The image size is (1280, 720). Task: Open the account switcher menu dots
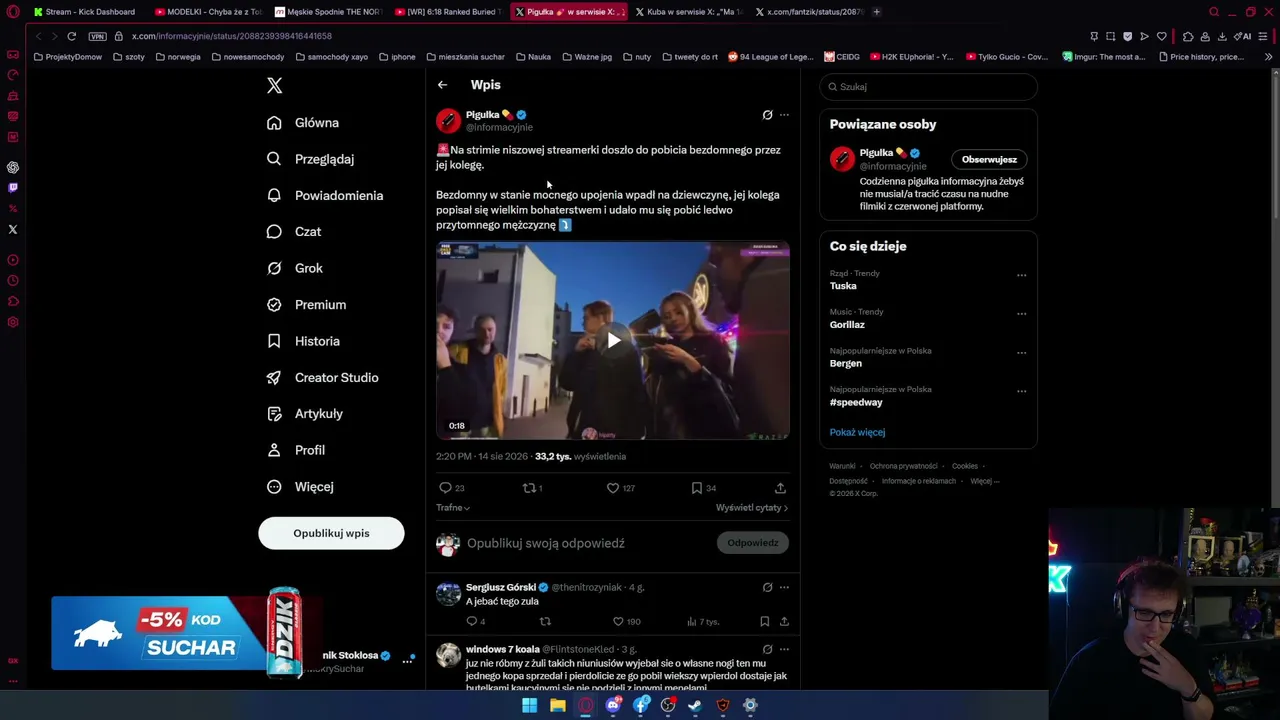pyautogui.click(x=407, y=660)
